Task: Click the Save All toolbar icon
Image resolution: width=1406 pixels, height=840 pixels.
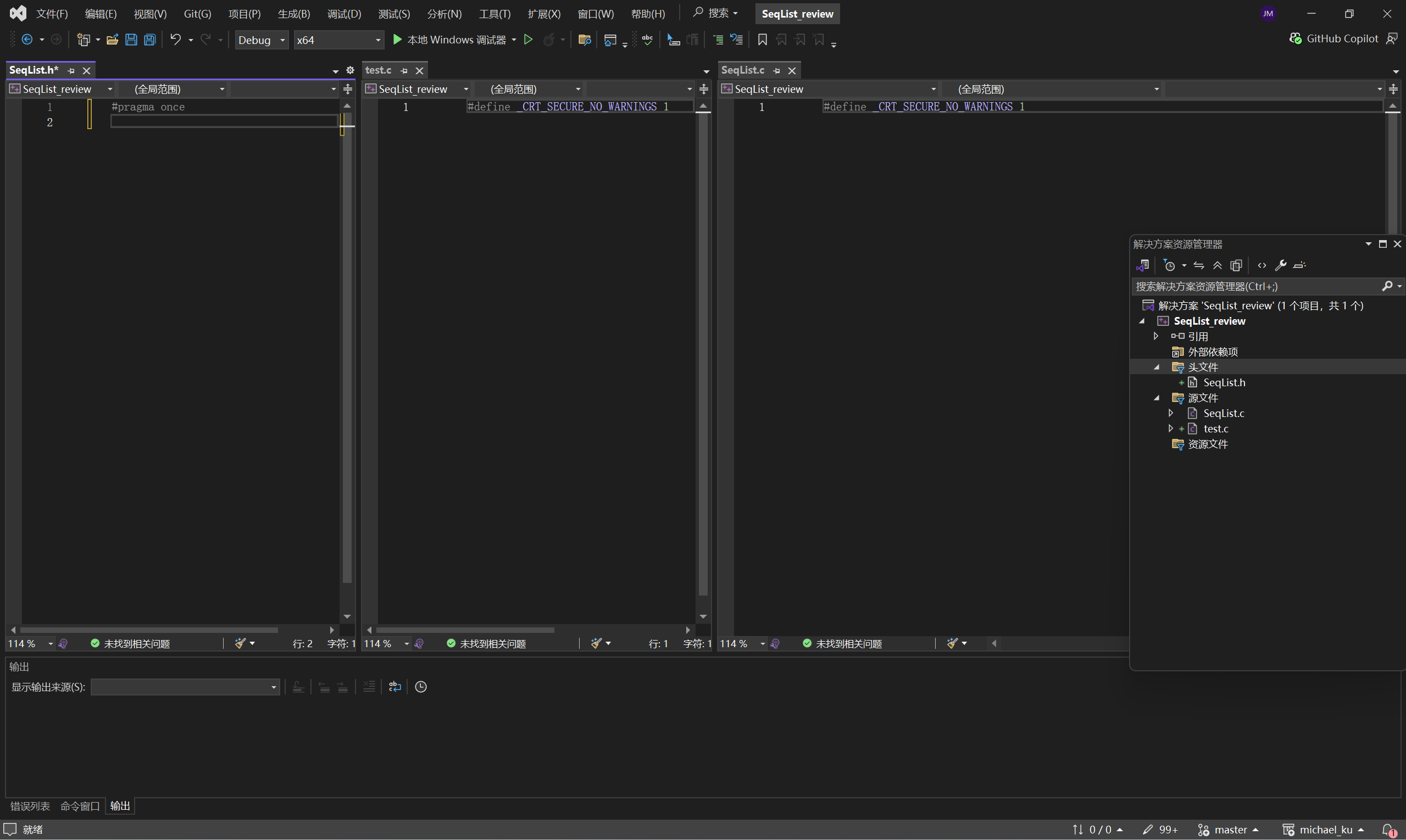Action: coord(150,40)
